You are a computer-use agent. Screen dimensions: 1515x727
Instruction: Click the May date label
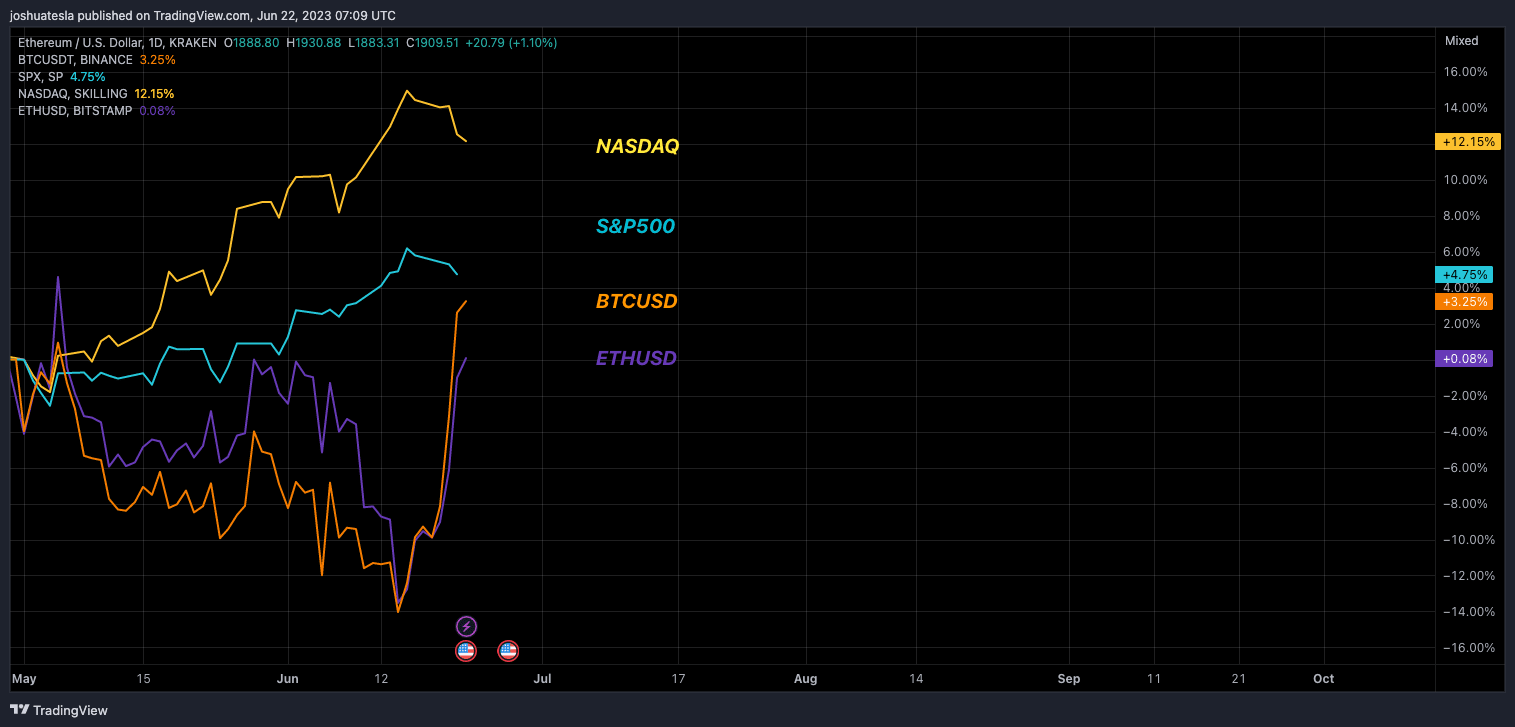(x=24, y=679)
